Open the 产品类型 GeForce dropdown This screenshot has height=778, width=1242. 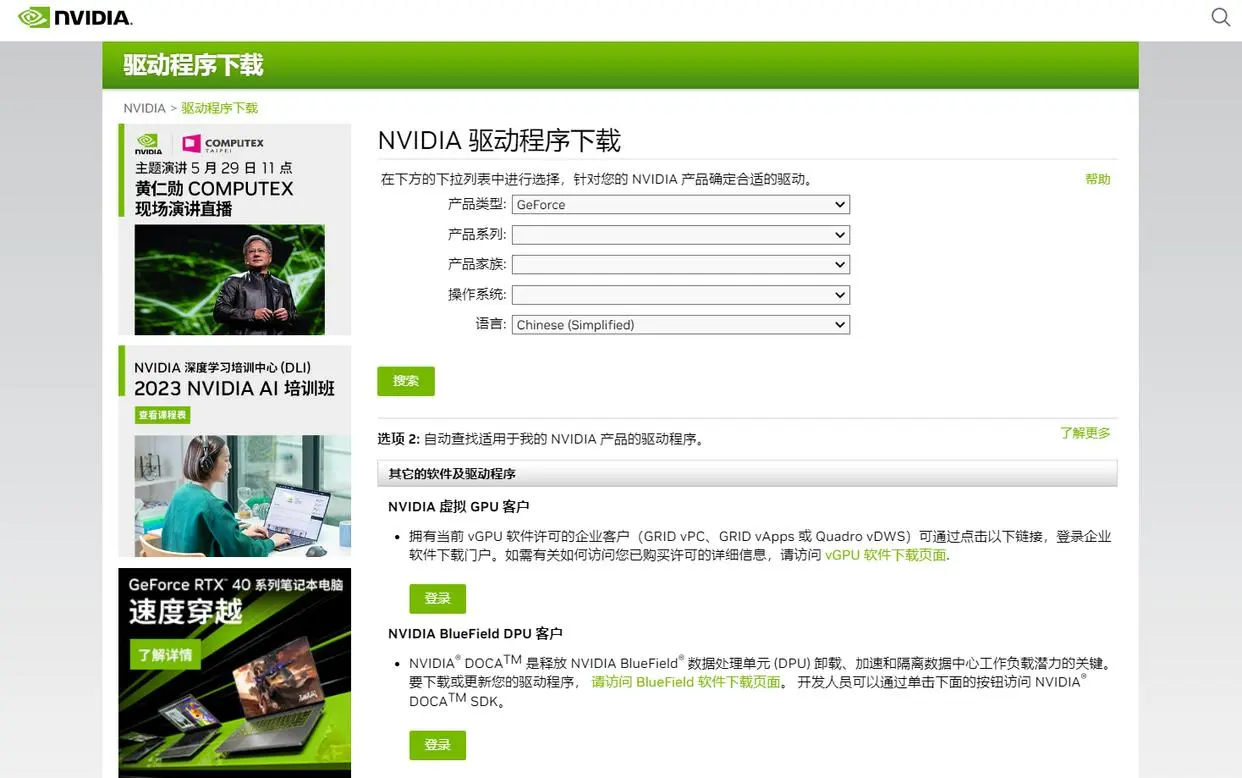[x=680, y=205]
